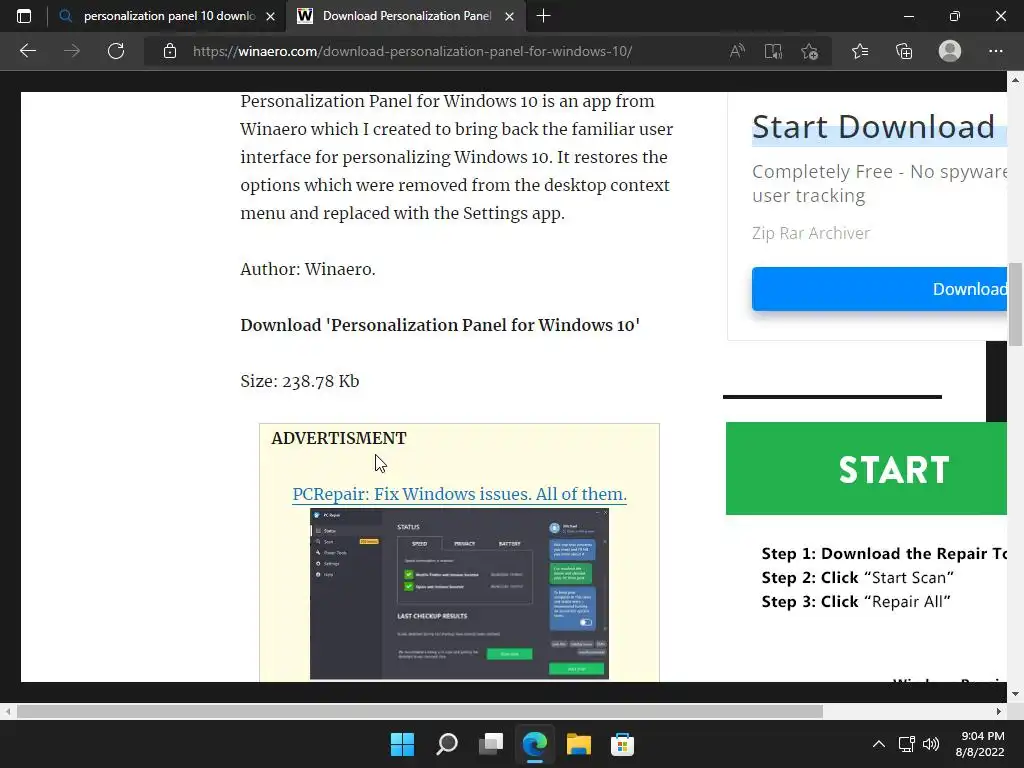1024x768 pixels.
Task: Click the vertical scrollbar thumb
Action: [1015, 304]
